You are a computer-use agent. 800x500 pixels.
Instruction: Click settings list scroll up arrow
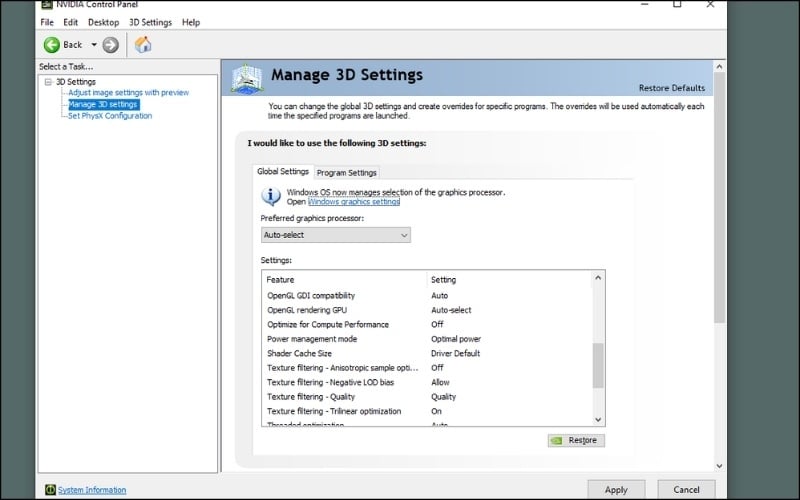(598, 278)
